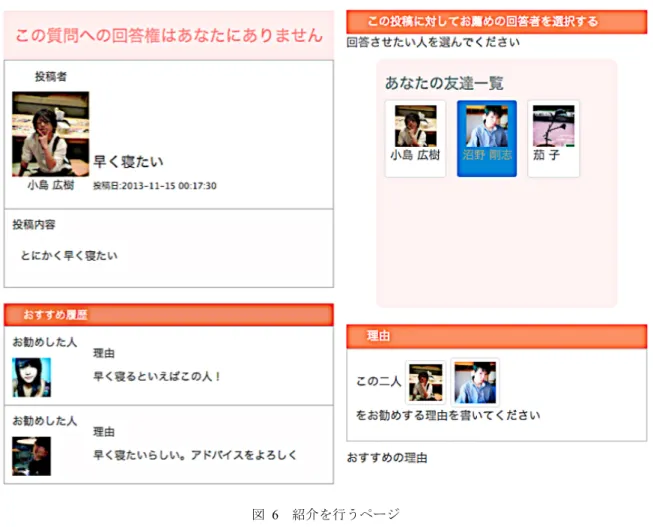This screenshot has width=653, height=527.
Task: Click reason text 早く寝たいらしい。アドバイスをよろしく
Action: 195,455
